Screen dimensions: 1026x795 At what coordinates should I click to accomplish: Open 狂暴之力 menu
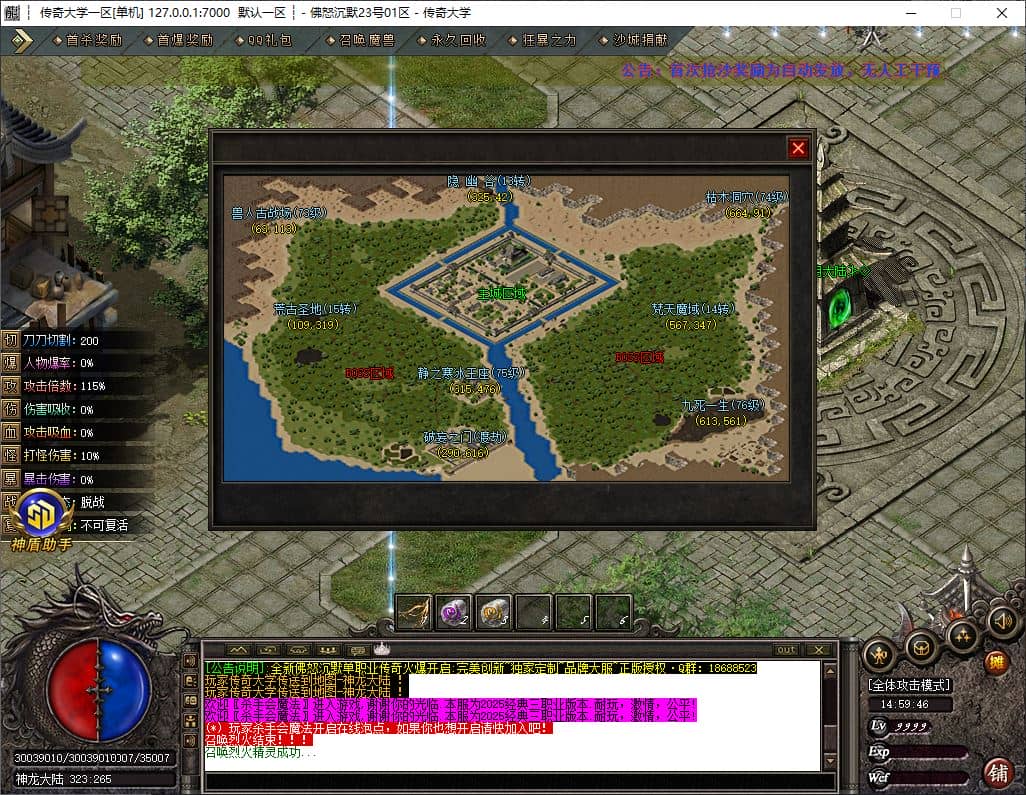pyautogui.click(x=542, y=41)
